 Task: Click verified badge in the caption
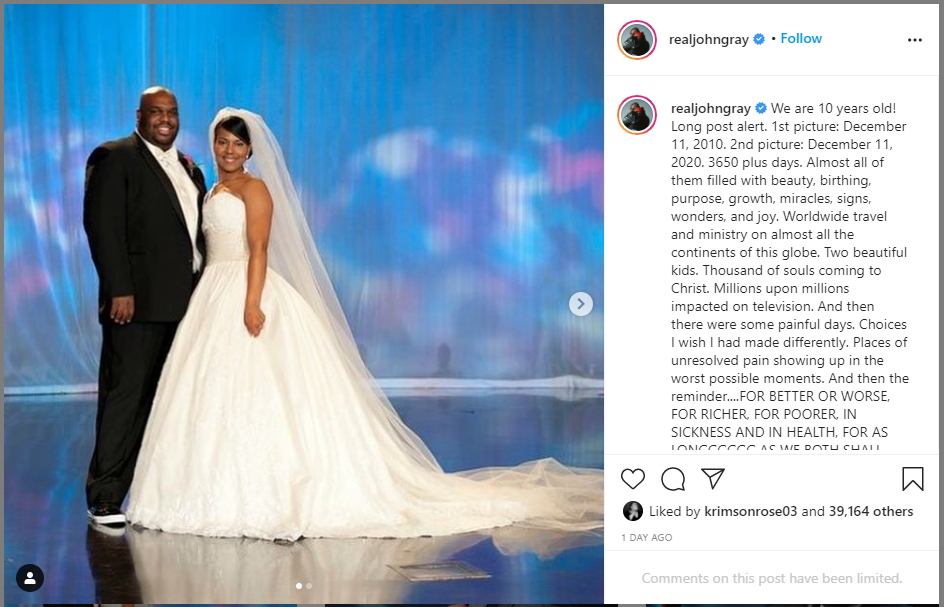[760, 108]
